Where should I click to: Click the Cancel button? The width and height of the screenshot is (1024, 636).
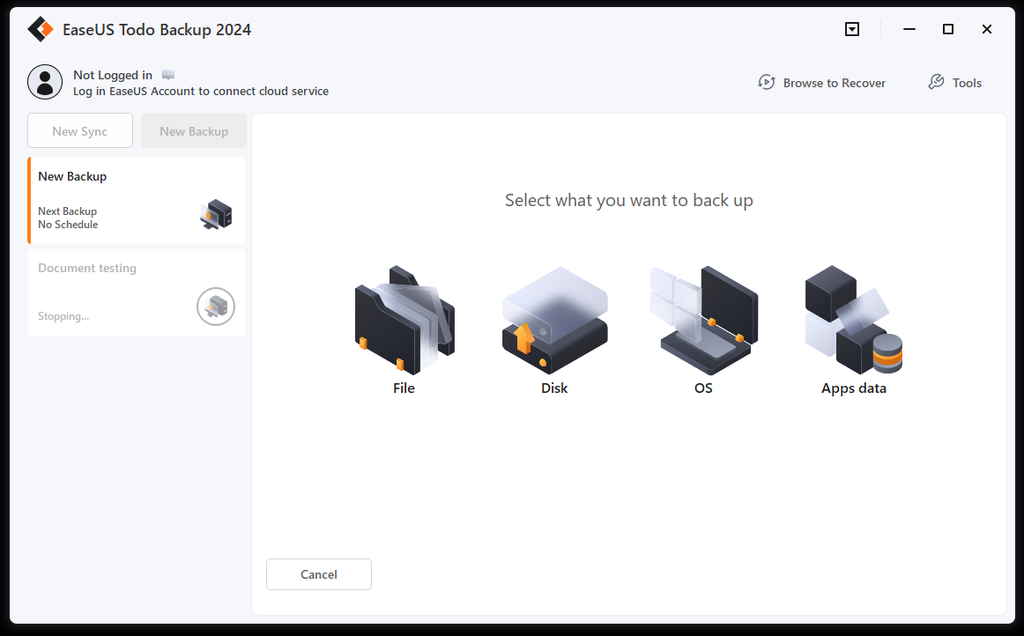(x=318, y=574)
